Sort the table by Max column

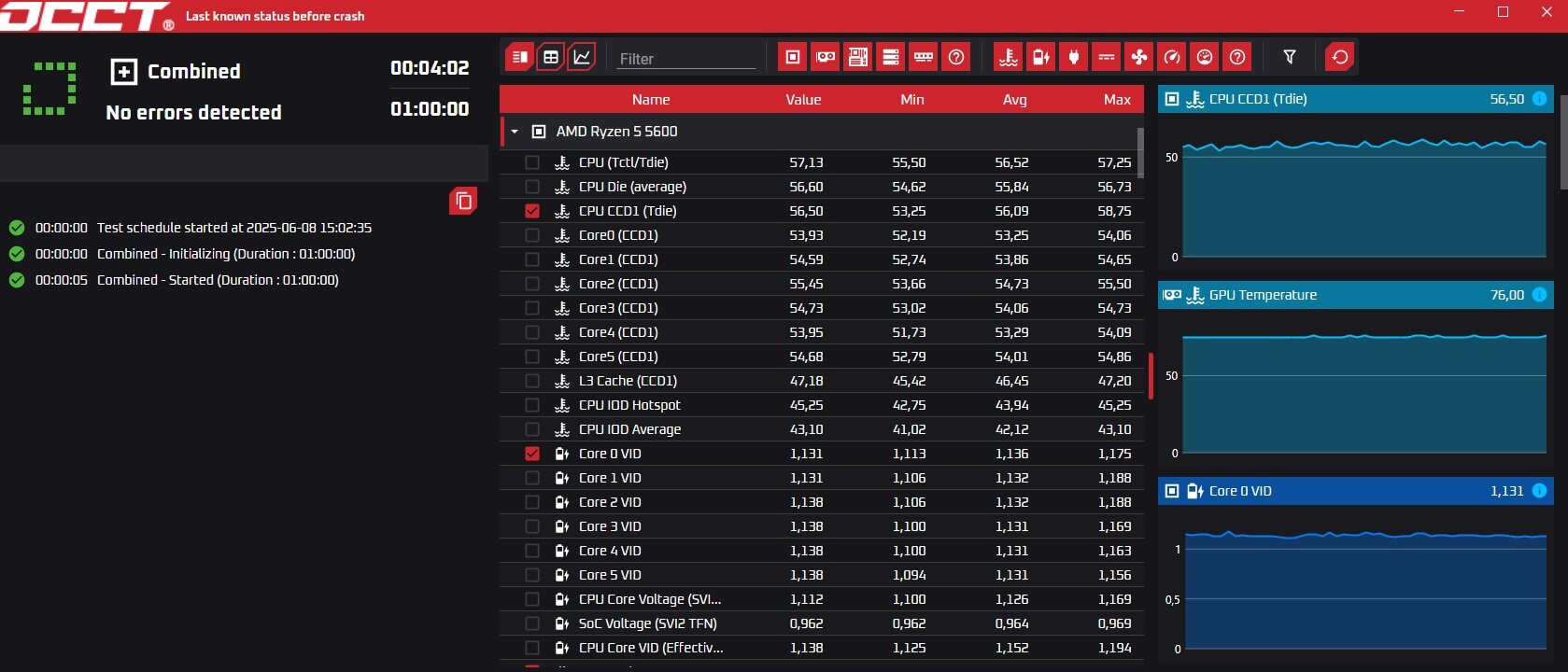point(1117,100)
